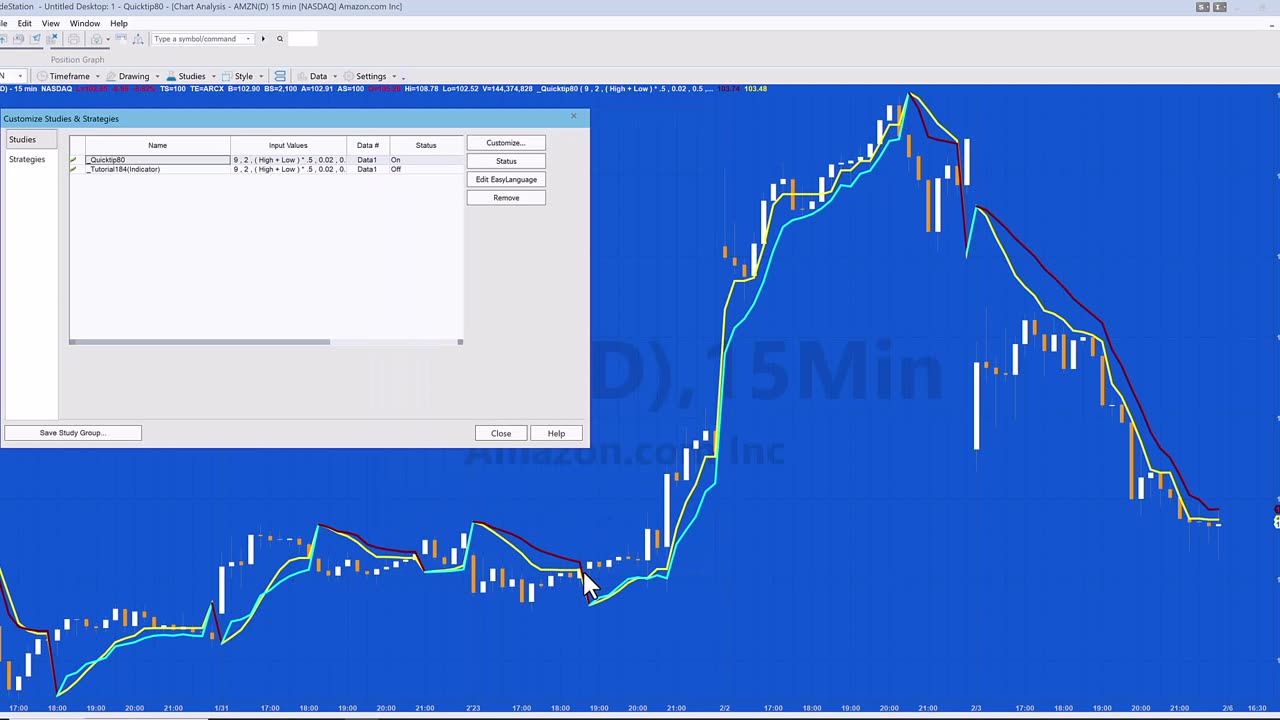The width and height of the screenshot is (1280, 720).
Task: Select the _Quicktip80 study row
Action: pyautogui.click(x=266, y=160)
